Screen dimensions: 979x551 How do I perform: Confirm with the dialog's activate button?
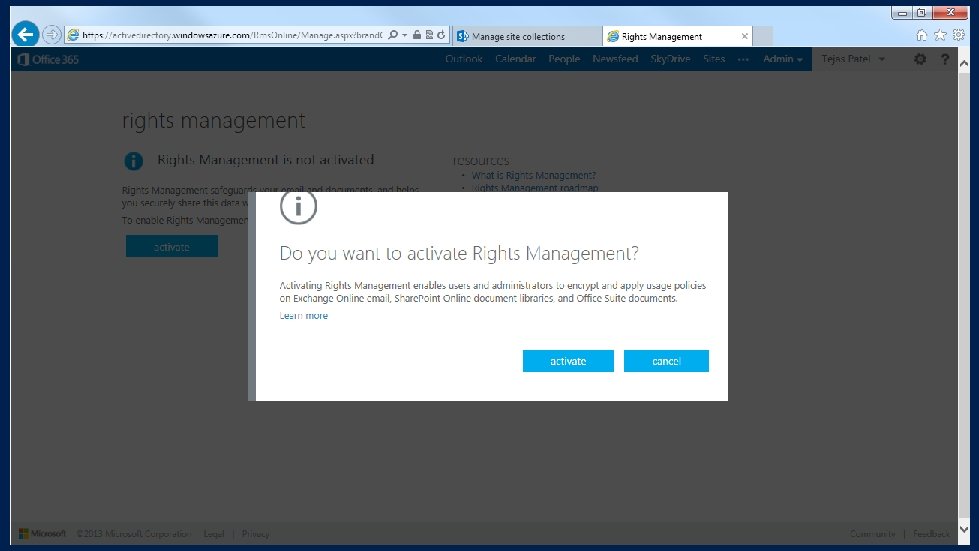click(568, 361)
